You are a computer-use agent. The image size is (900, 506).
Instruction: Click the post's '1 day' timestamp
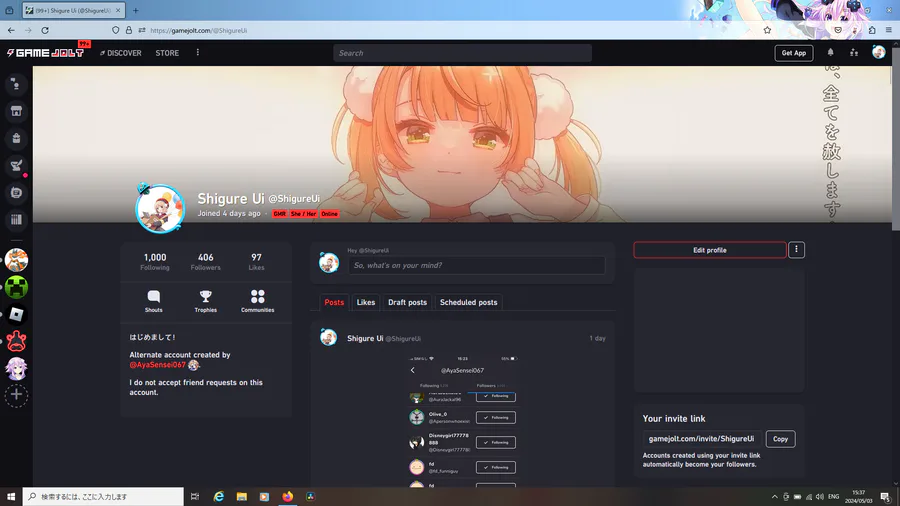click(597, 338)
